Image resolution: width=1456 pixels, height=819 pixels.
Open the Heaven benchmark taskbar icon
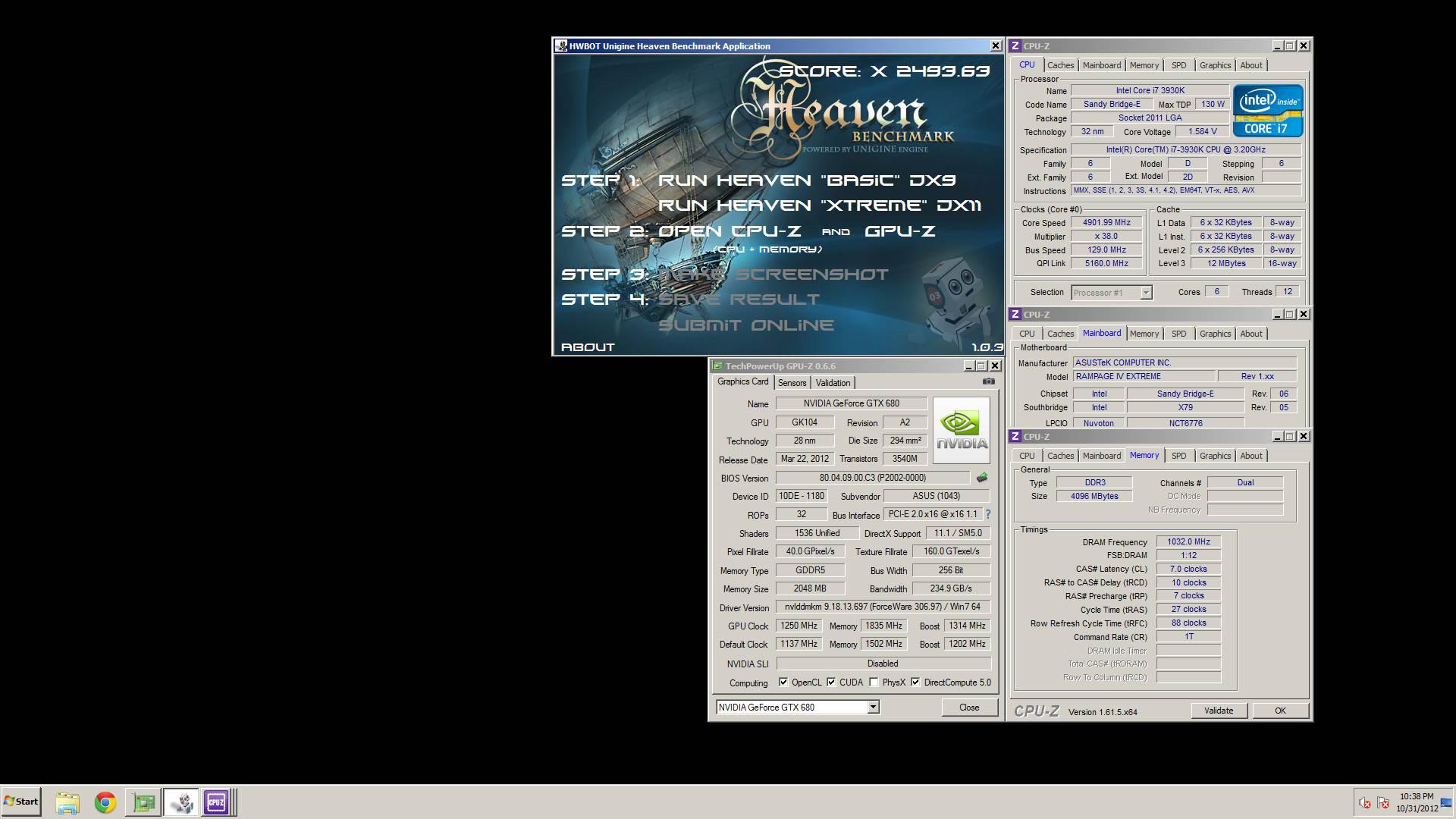[181, 802]
